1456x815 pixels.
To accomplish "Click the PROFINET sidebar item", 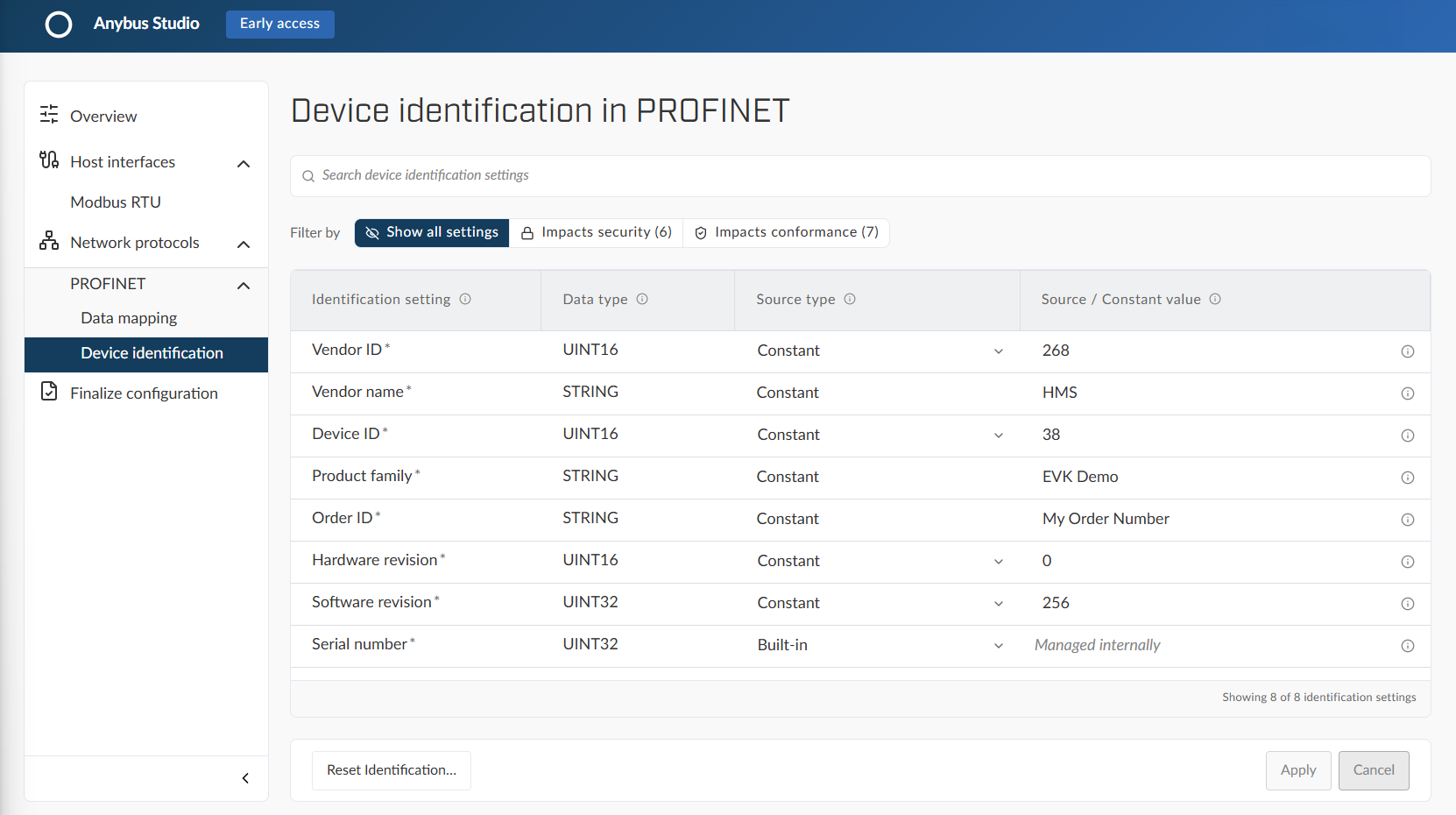I will (x=108, y=284).
